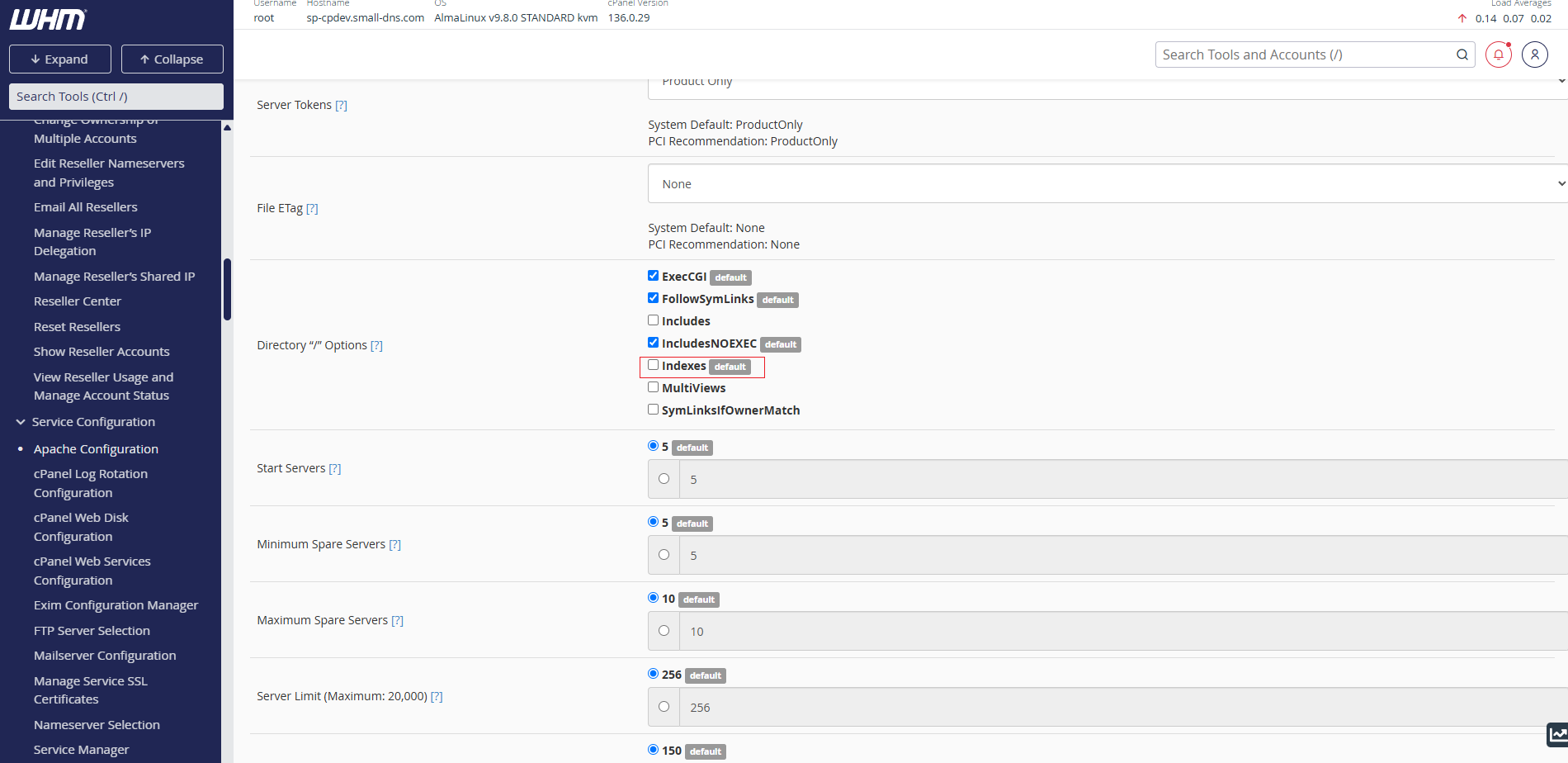The width and height of the screenshot is (1568, 763).
Task: Click the Collapse button
Action: pos(172,59)
